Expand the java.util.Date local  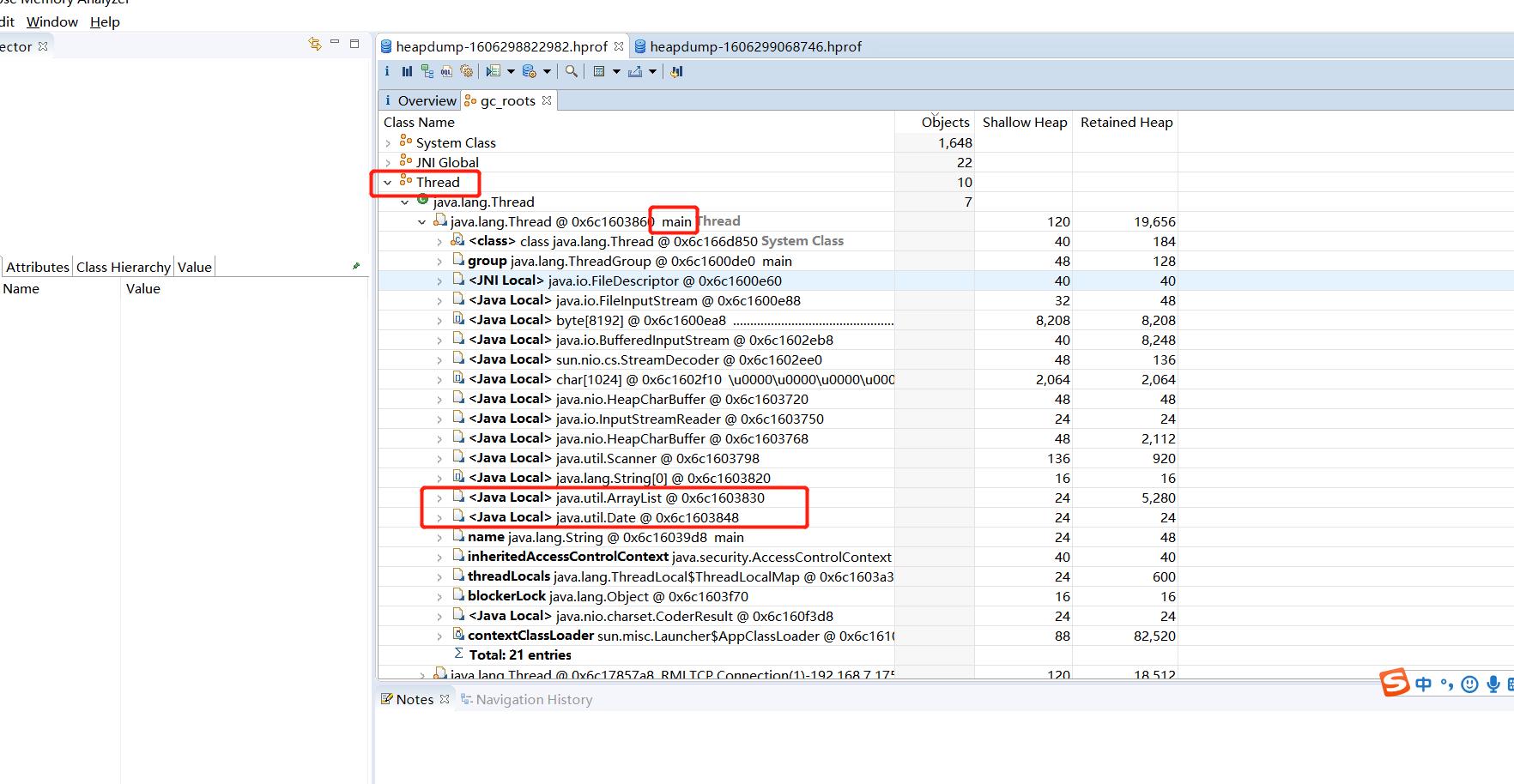(439, 518)
